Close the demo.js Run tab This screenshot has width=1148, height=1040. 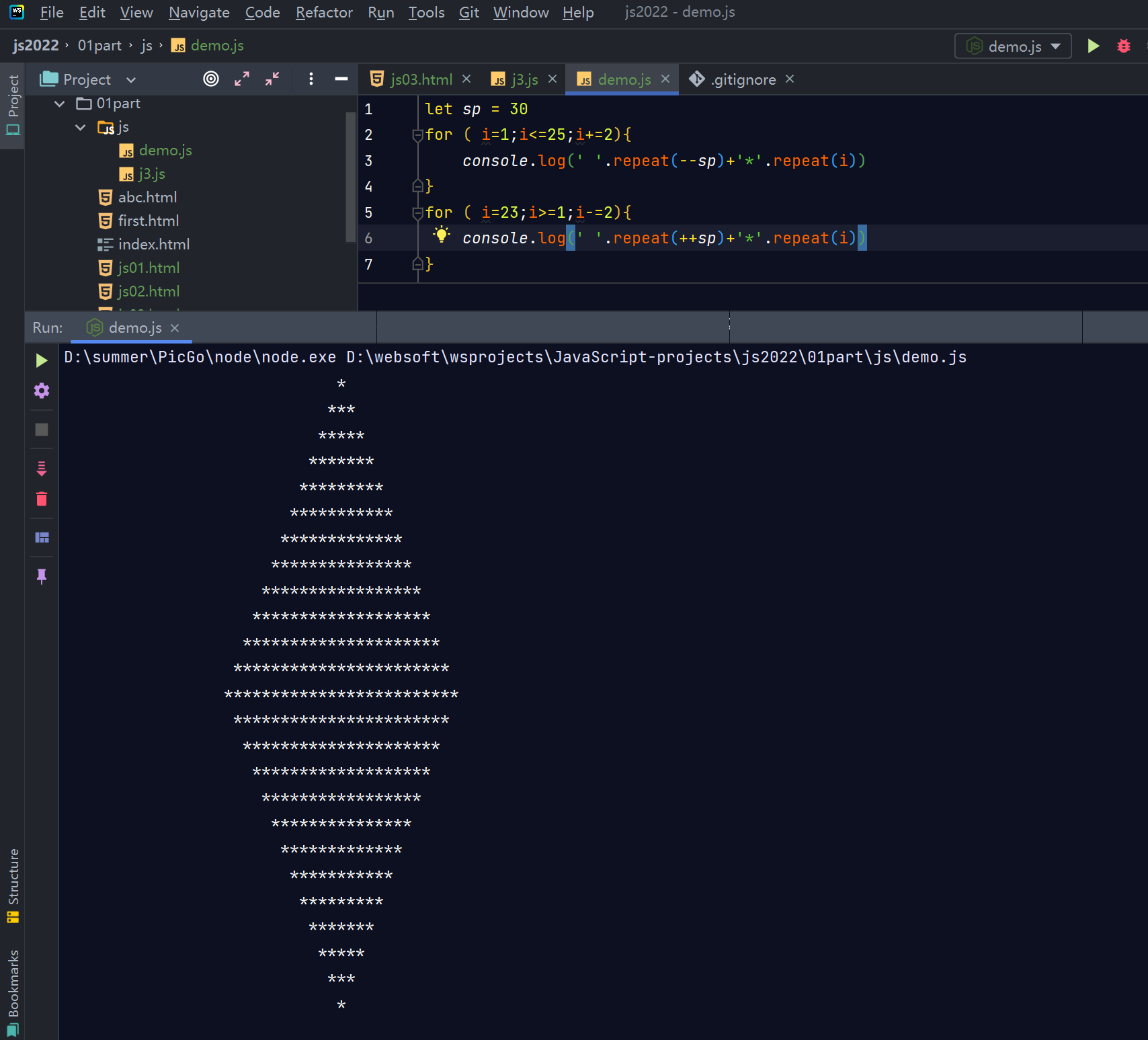point(175,327)
